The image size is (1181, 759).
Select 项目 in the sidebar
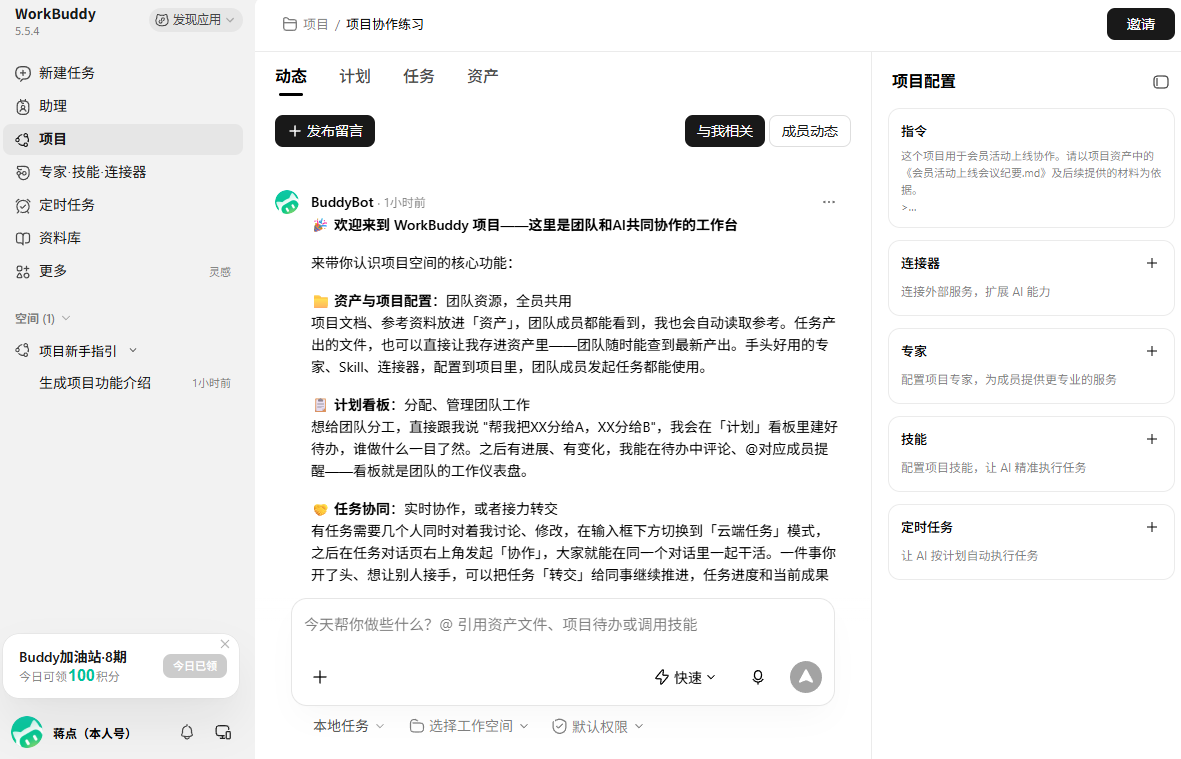(x=123, y=139)
